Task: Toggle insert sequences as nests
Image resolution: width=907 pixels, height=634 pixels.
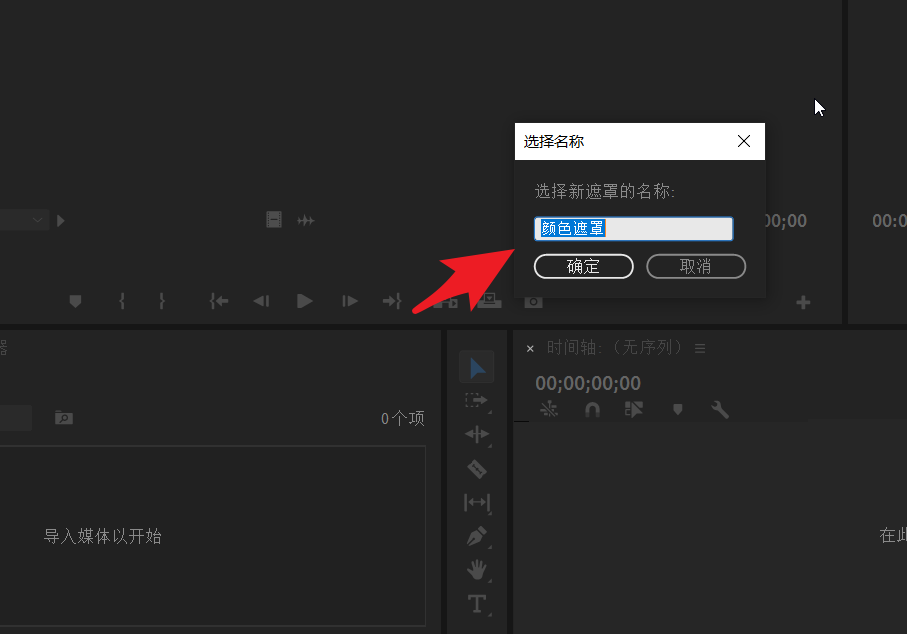Action: point(634,410)
